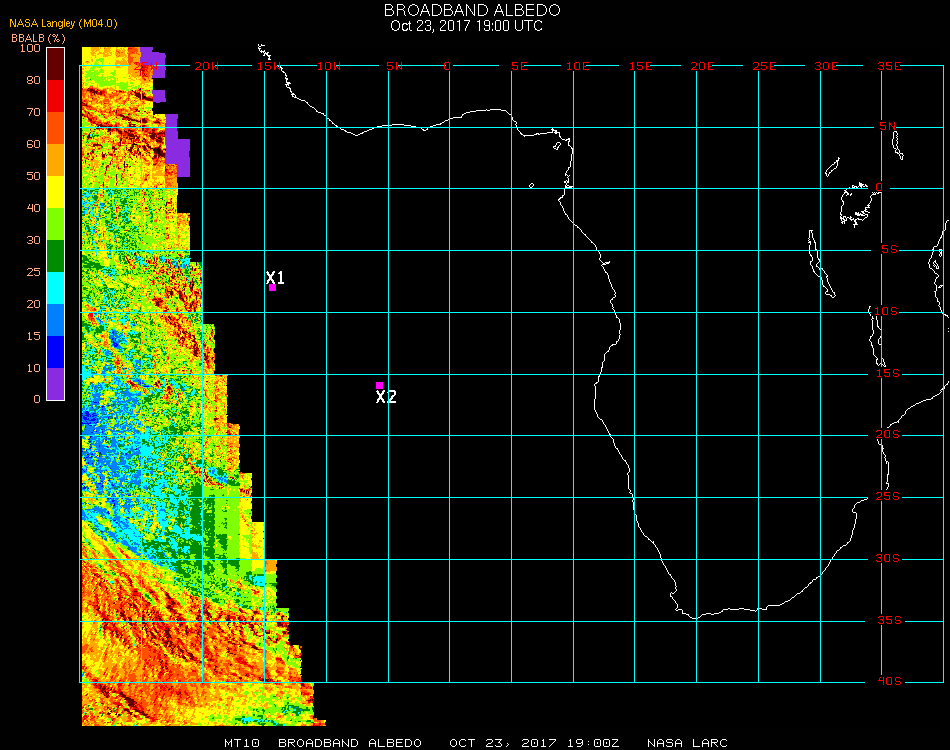Select the cyan 20-25 legend swatch
This screenshot has height=750, width=950.
(x=56, y=288)
